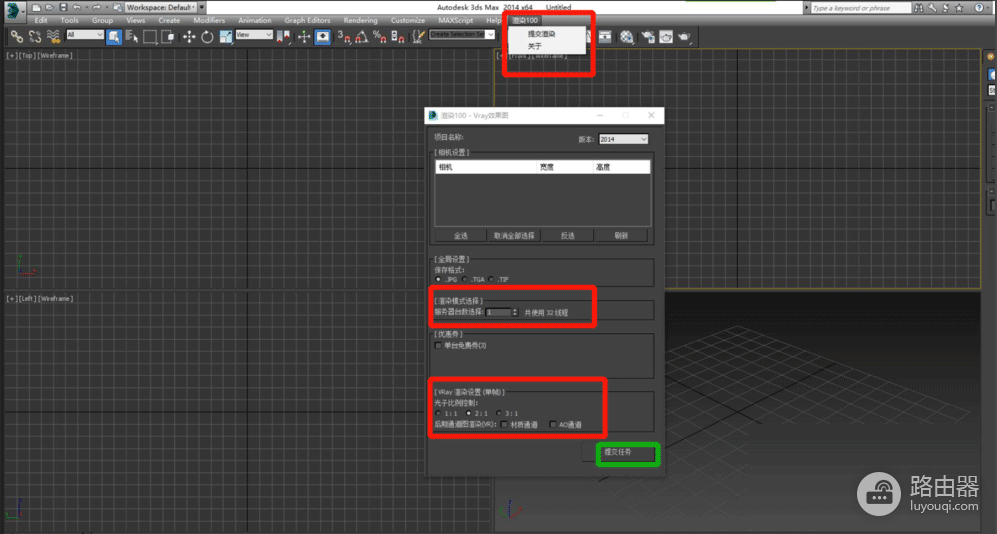Click the binoculars search icon in title bar
997x534 pixels.
click(919, 8)
